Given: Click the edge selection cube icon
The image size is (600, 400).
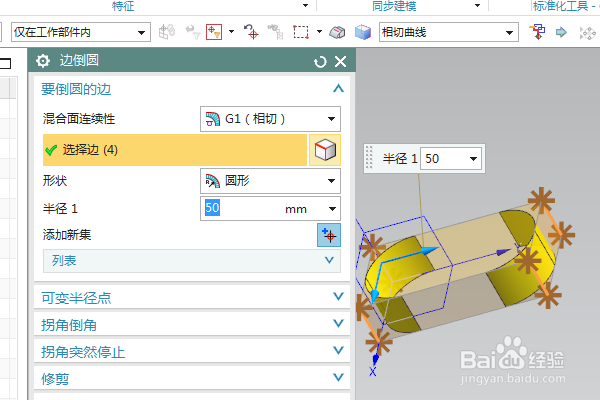Looking at the screenshot, I should [x=325, y=150].
